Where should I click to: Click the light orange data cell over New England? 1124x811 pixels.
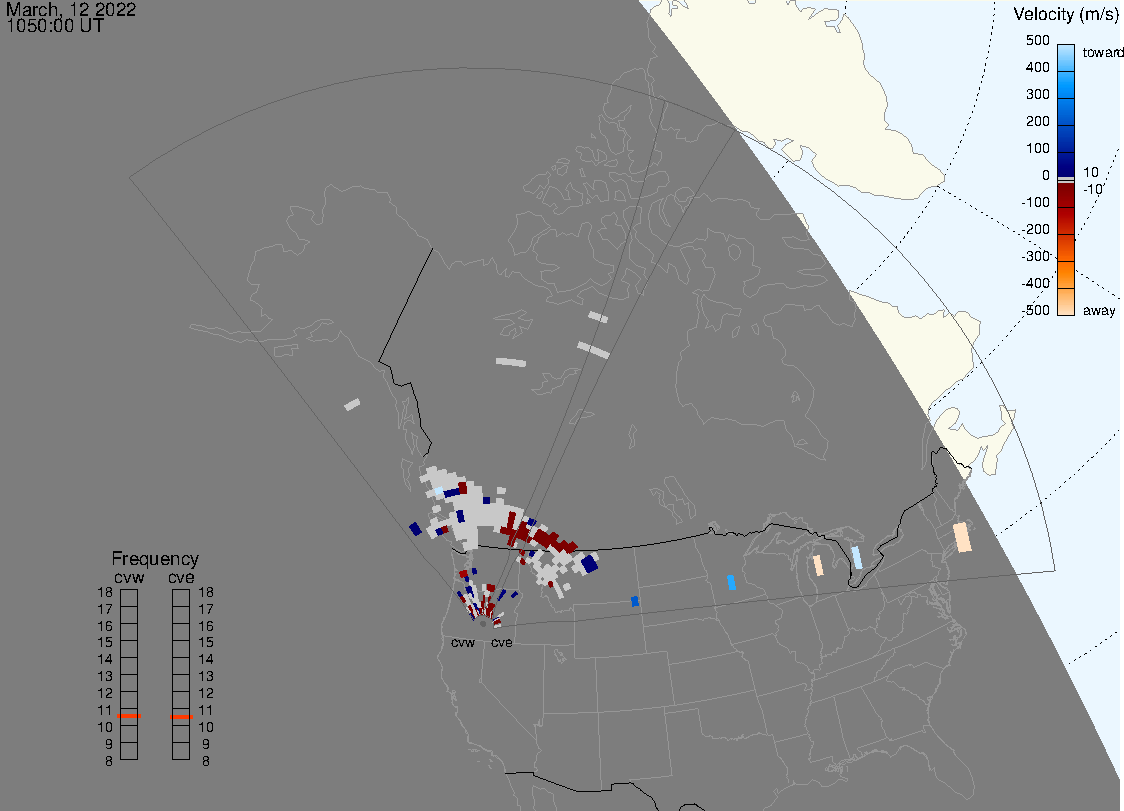click(962, 537)
